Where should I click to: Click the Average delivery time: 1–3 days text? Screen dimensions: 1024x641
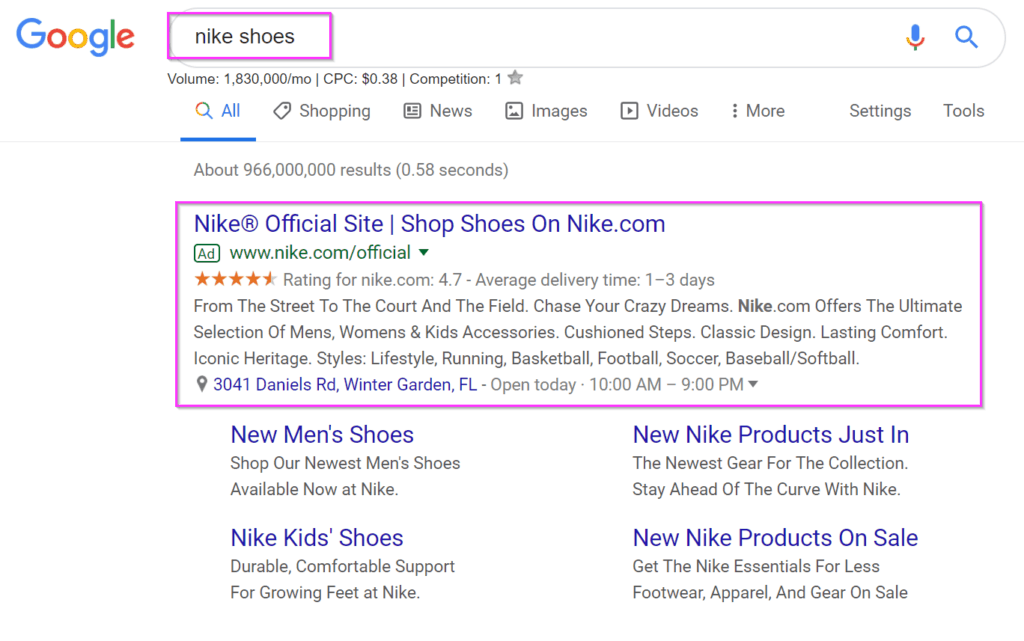click(595, 280)
